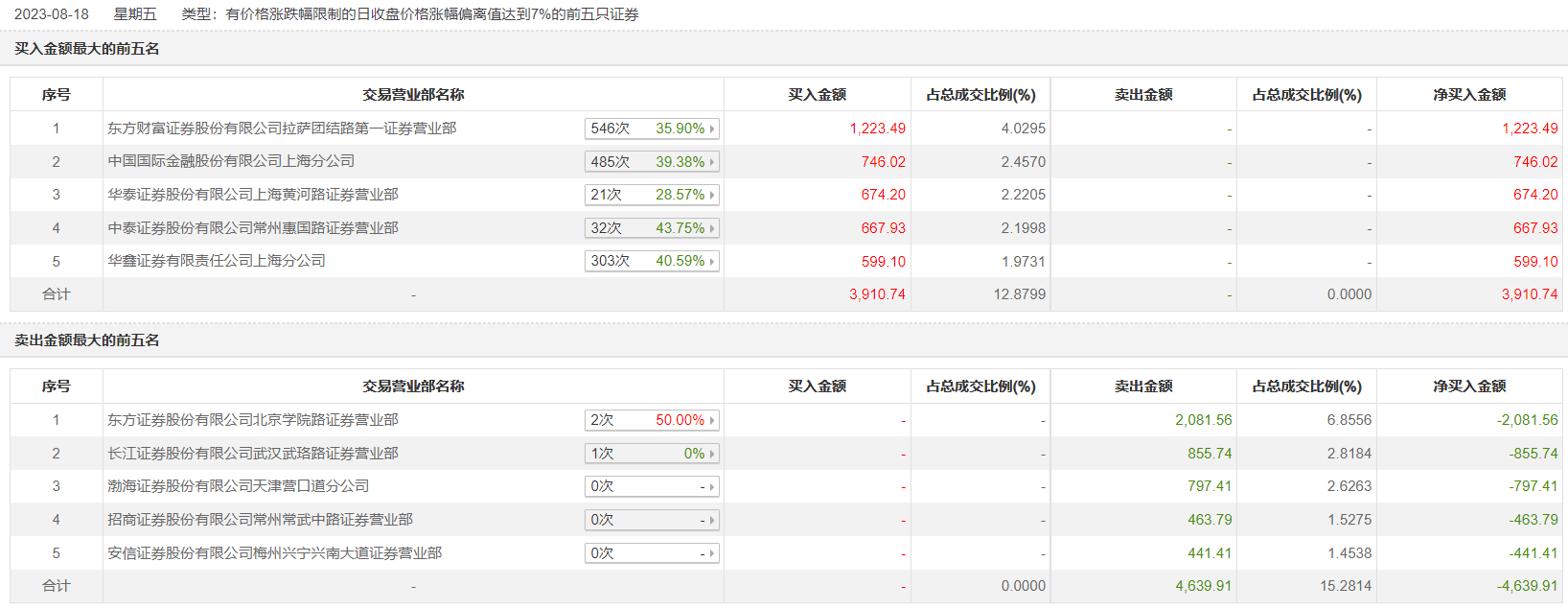This screenshot has width=1568, height=609.
Task: Open 华泰证券上海黄河路证券营业部 link
Action: 253,195
